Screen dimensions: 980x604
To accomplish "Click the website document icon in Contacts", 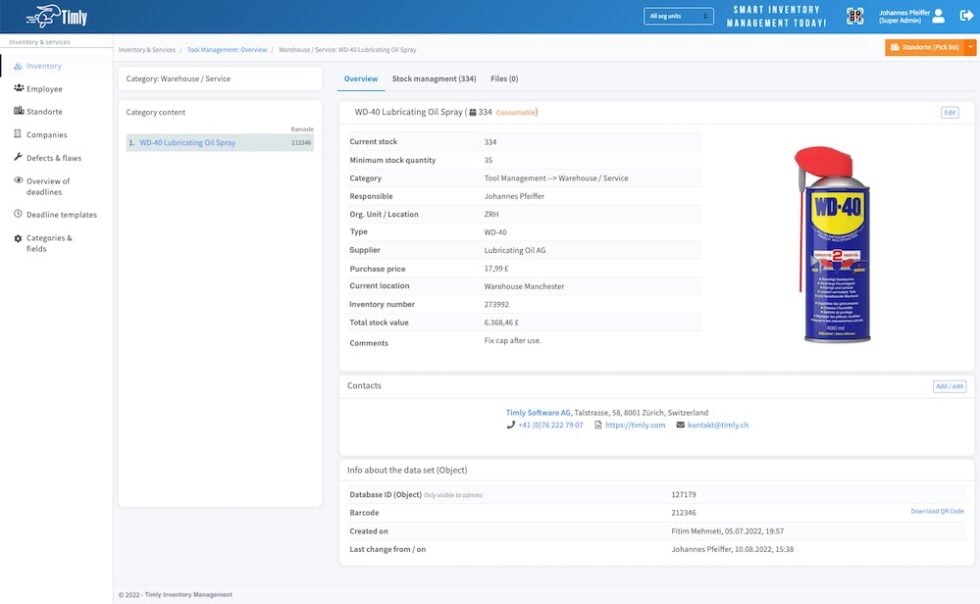I will 598,425.
